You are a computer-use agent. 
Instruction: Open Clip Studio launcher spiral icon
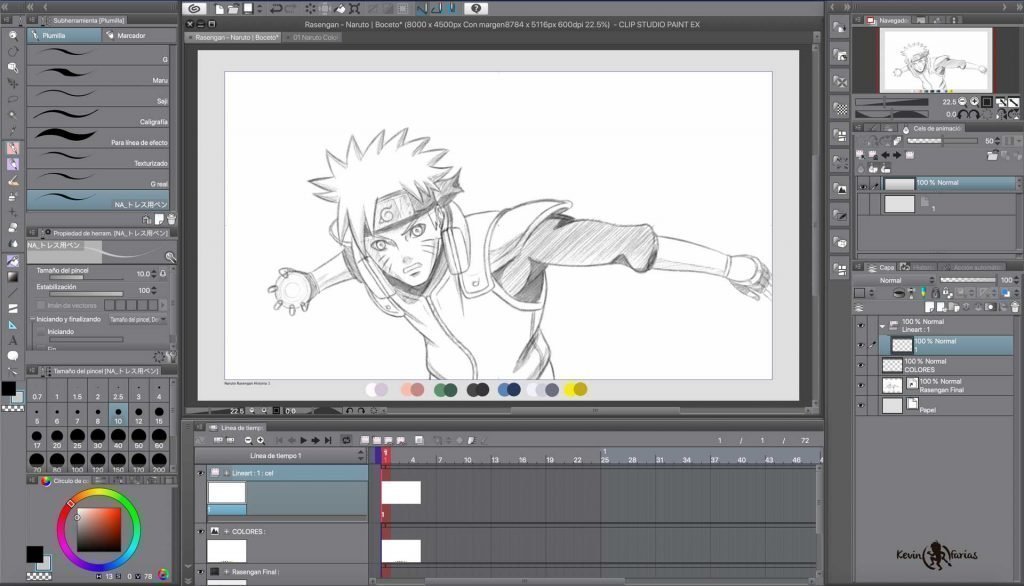(x=194, y=8)
